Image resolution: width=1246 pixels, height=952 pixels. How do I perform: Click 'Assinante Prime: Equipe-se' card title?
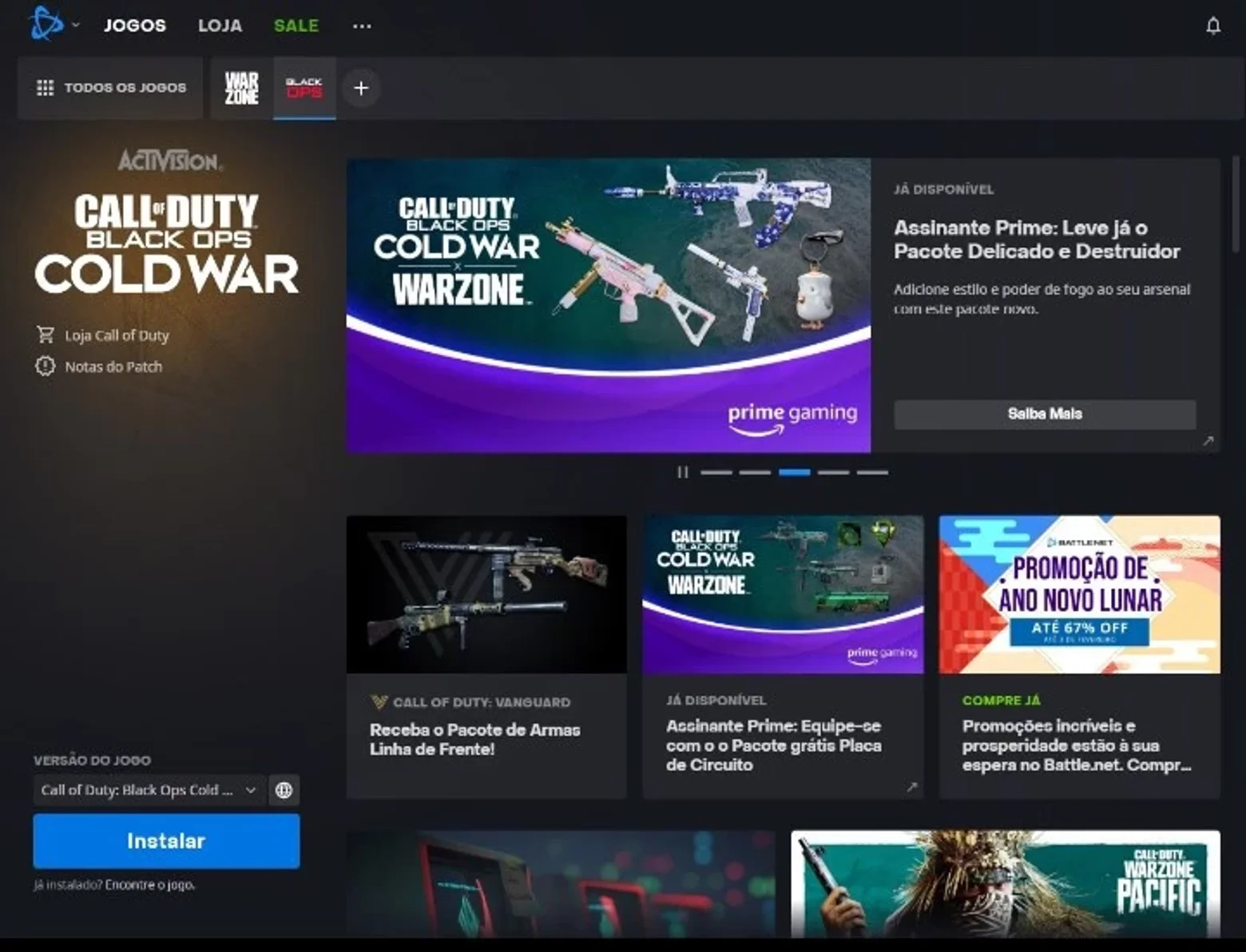774,745
